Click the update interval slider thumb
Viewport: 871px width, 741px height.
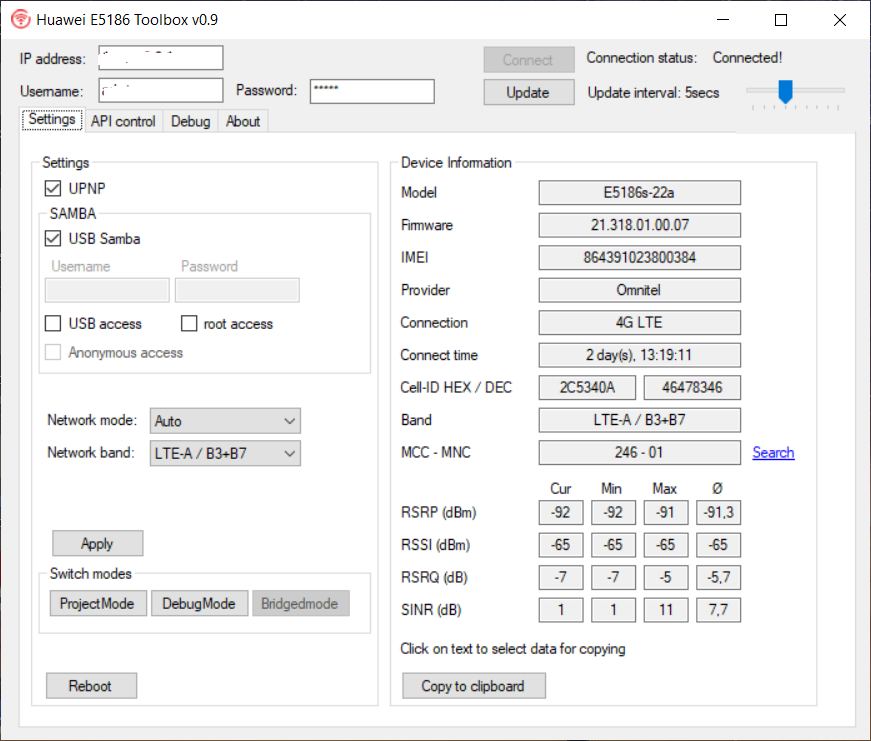coord(785,92)
